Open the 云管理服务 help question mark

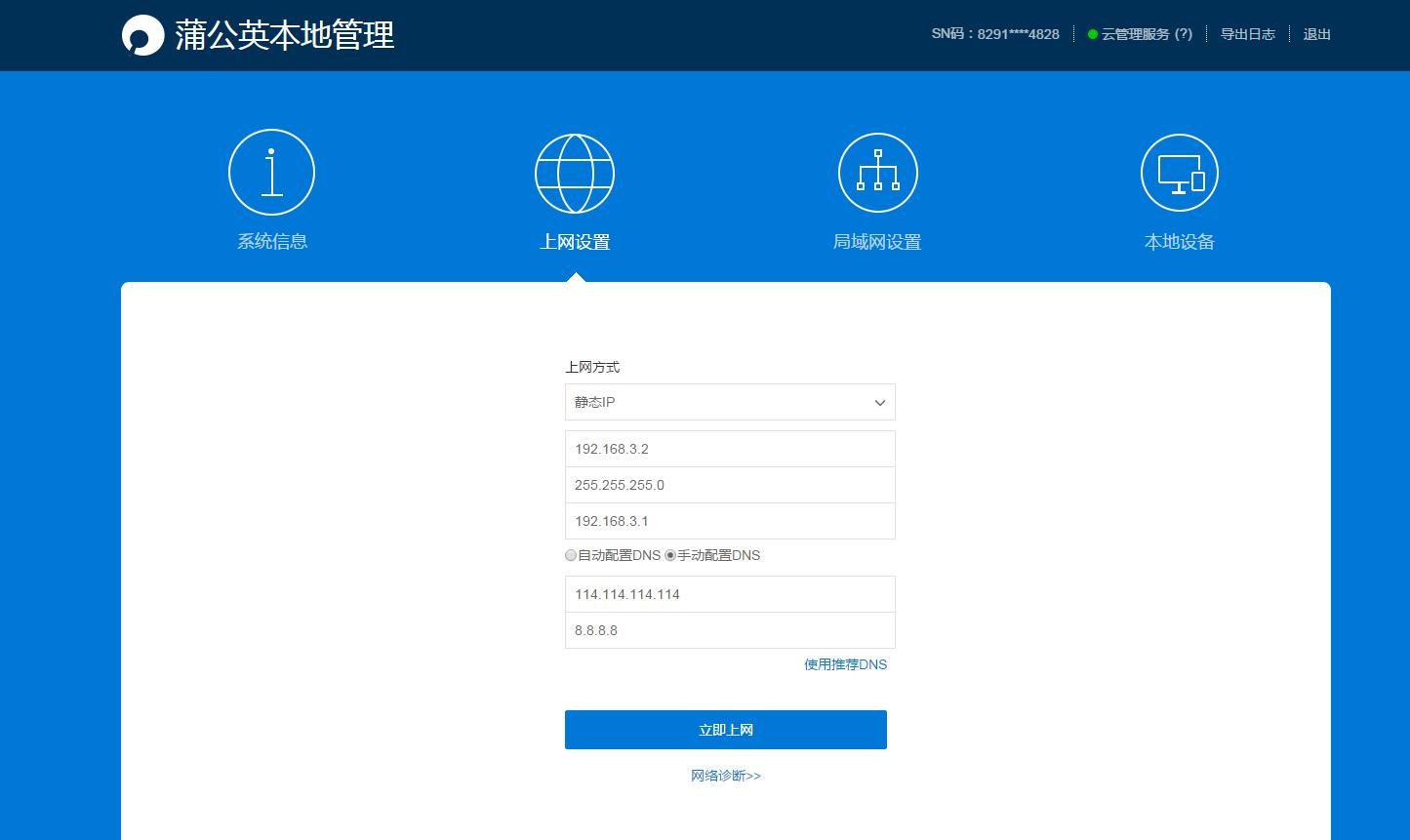1184,33
